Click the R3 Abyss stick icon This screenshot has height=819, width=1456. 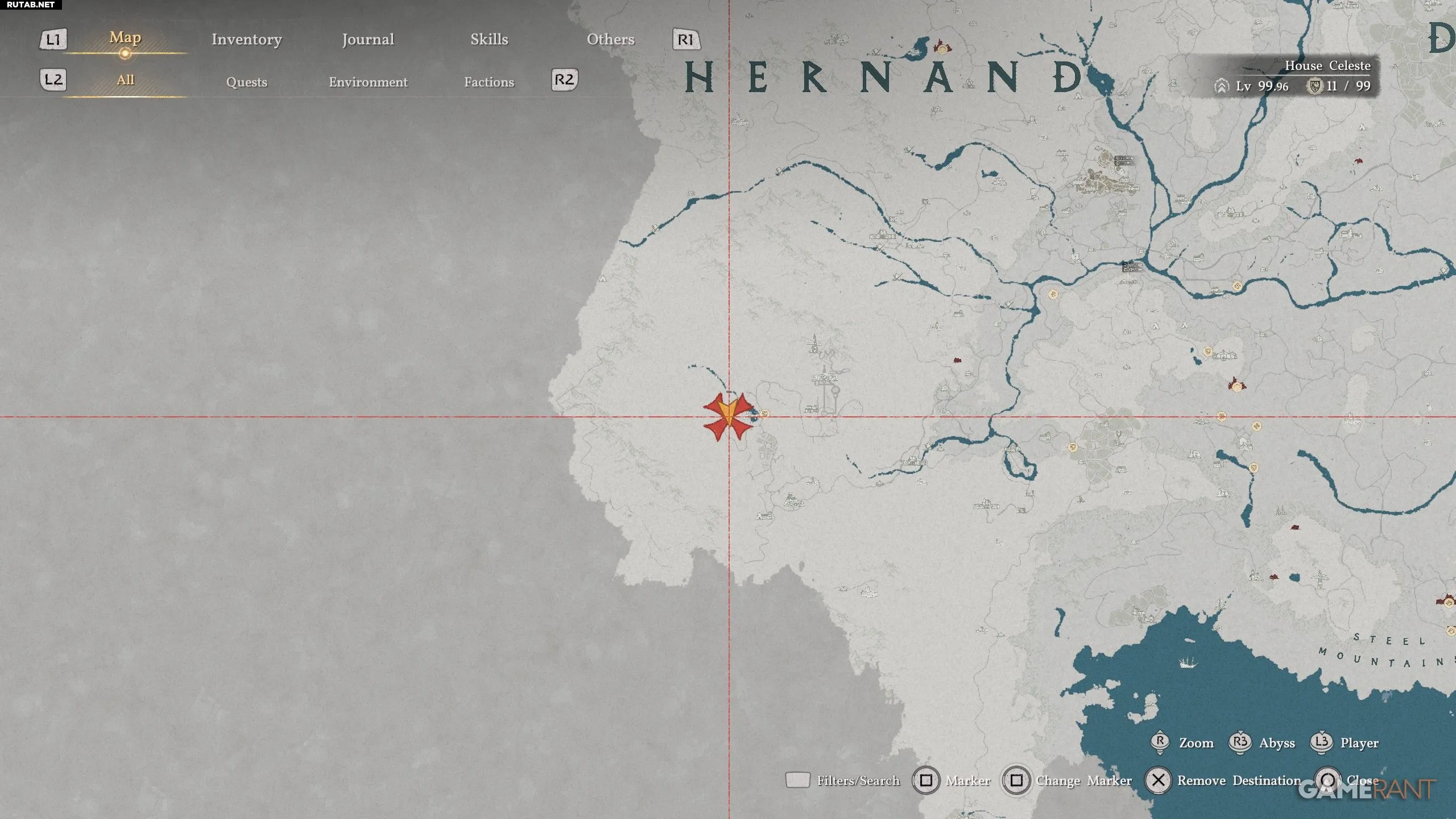click(x=1240, y=742)
